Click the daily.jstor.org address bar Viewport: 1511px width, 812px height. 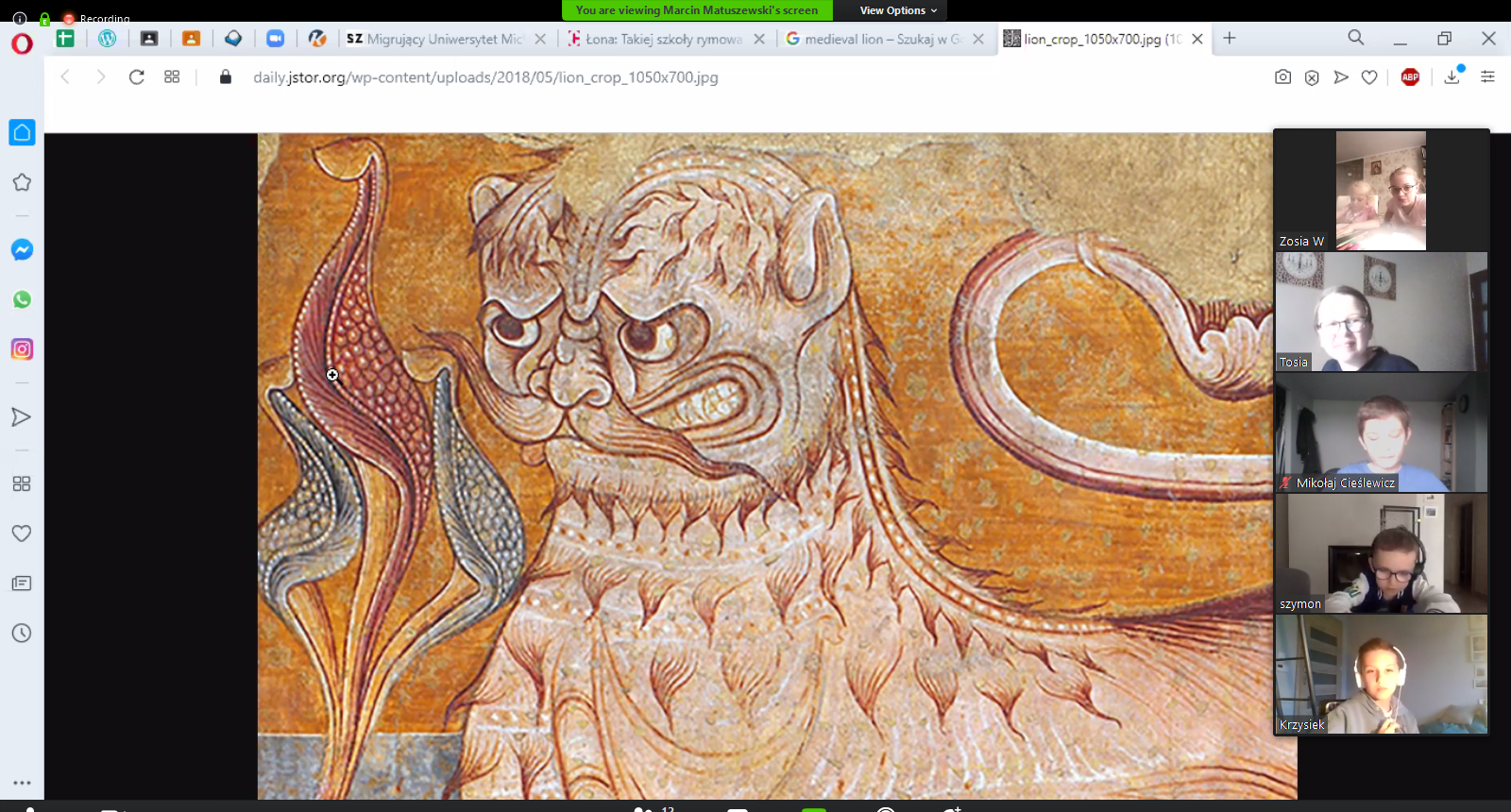pyautogui.click(x=485, y=77)
